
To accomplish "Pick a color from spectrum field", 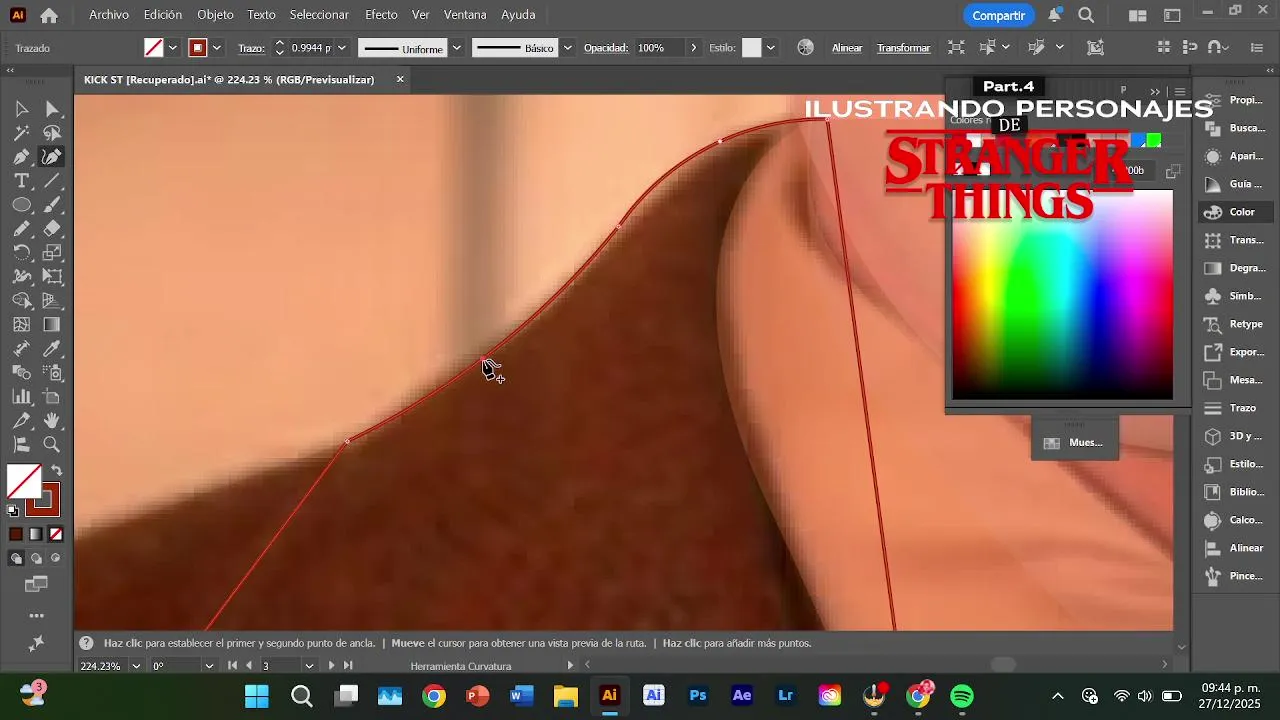I will point(1062,294).
